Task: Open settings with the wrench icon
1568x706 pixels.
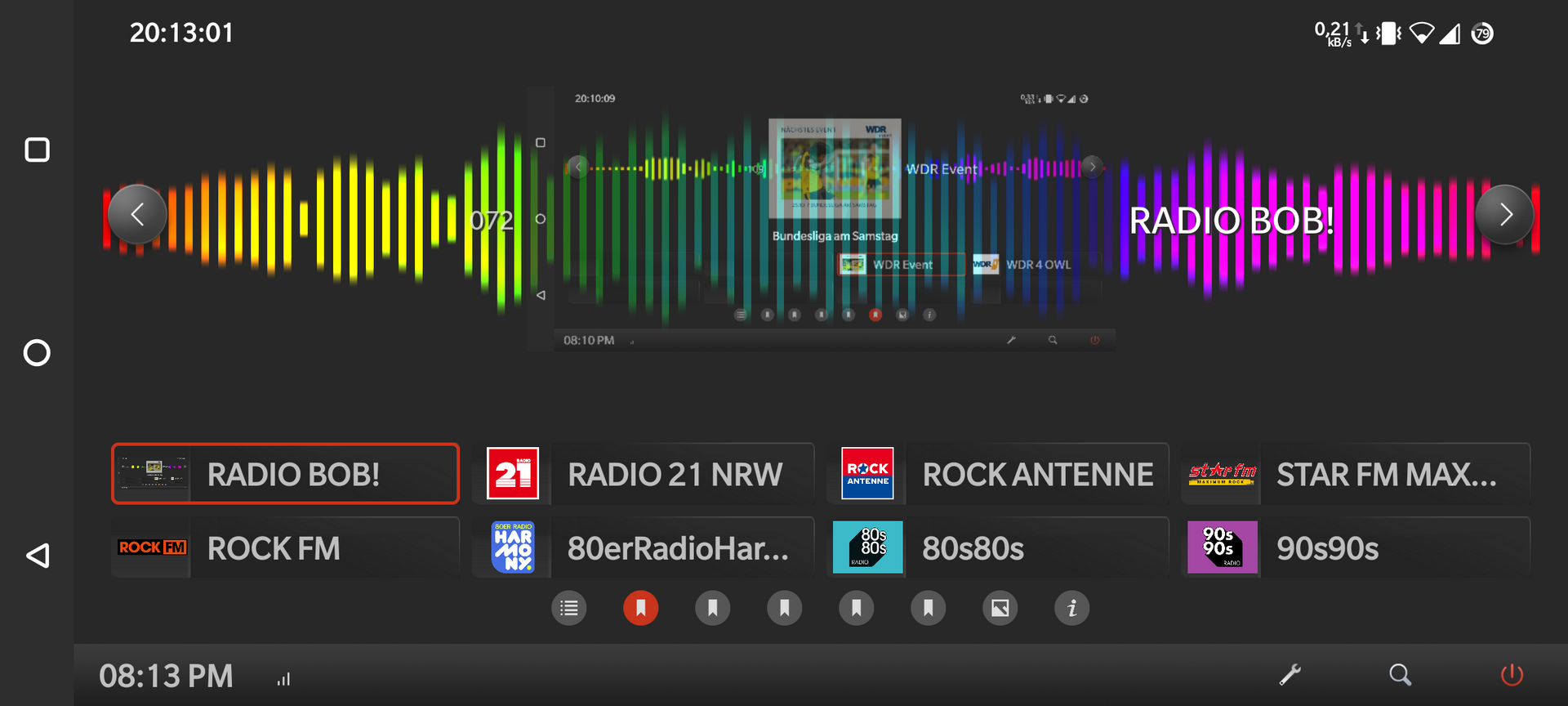Action: click(1290, 675)
